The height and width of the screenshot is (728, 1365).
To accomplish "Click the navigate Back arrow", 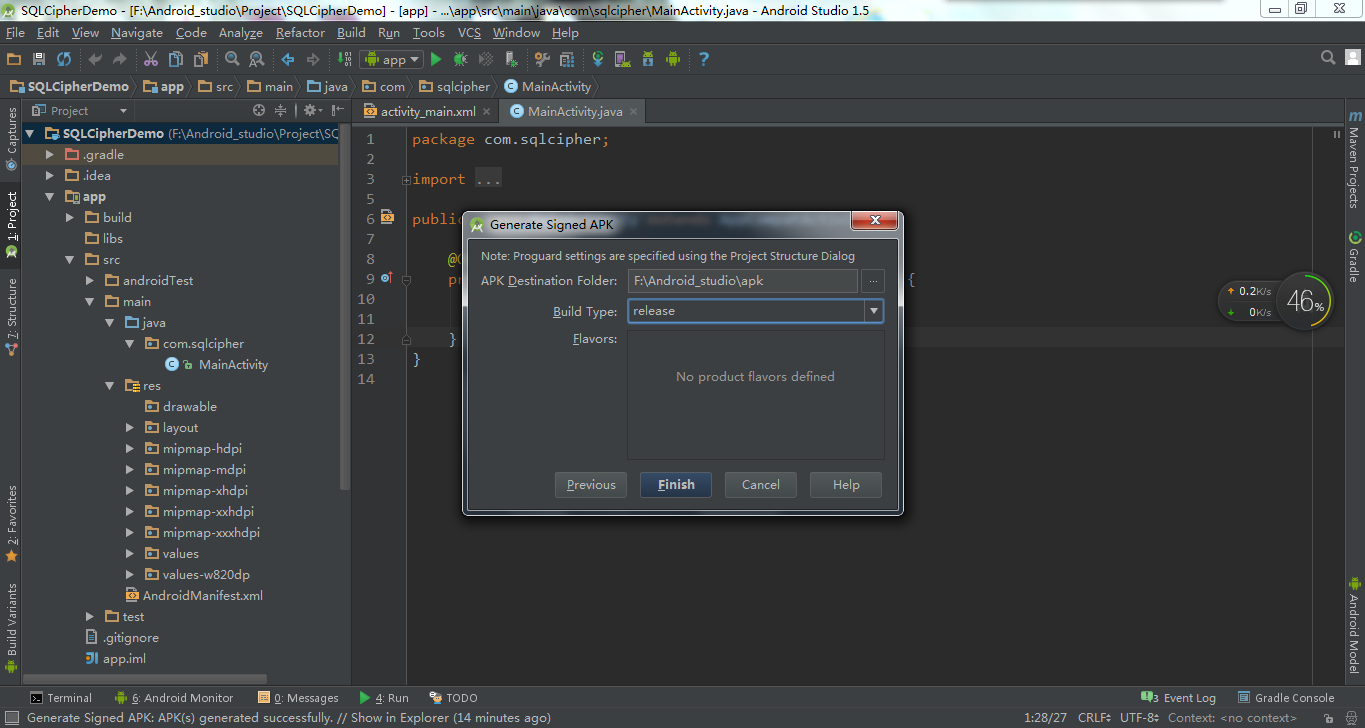I will (288, 59).
